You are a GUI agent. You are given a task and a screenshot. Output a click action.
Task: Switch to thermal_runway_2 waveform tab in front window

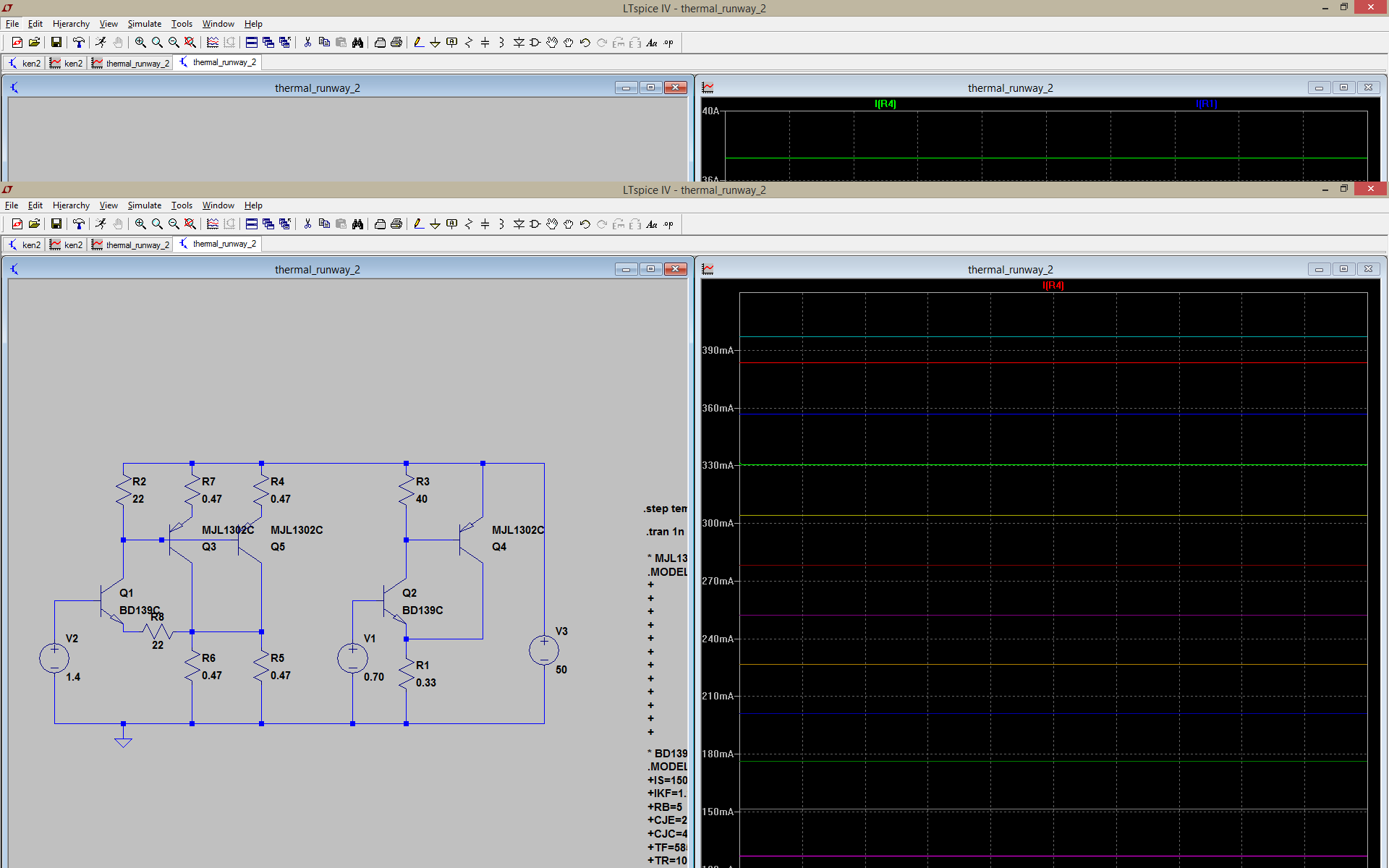click(131, 244)
